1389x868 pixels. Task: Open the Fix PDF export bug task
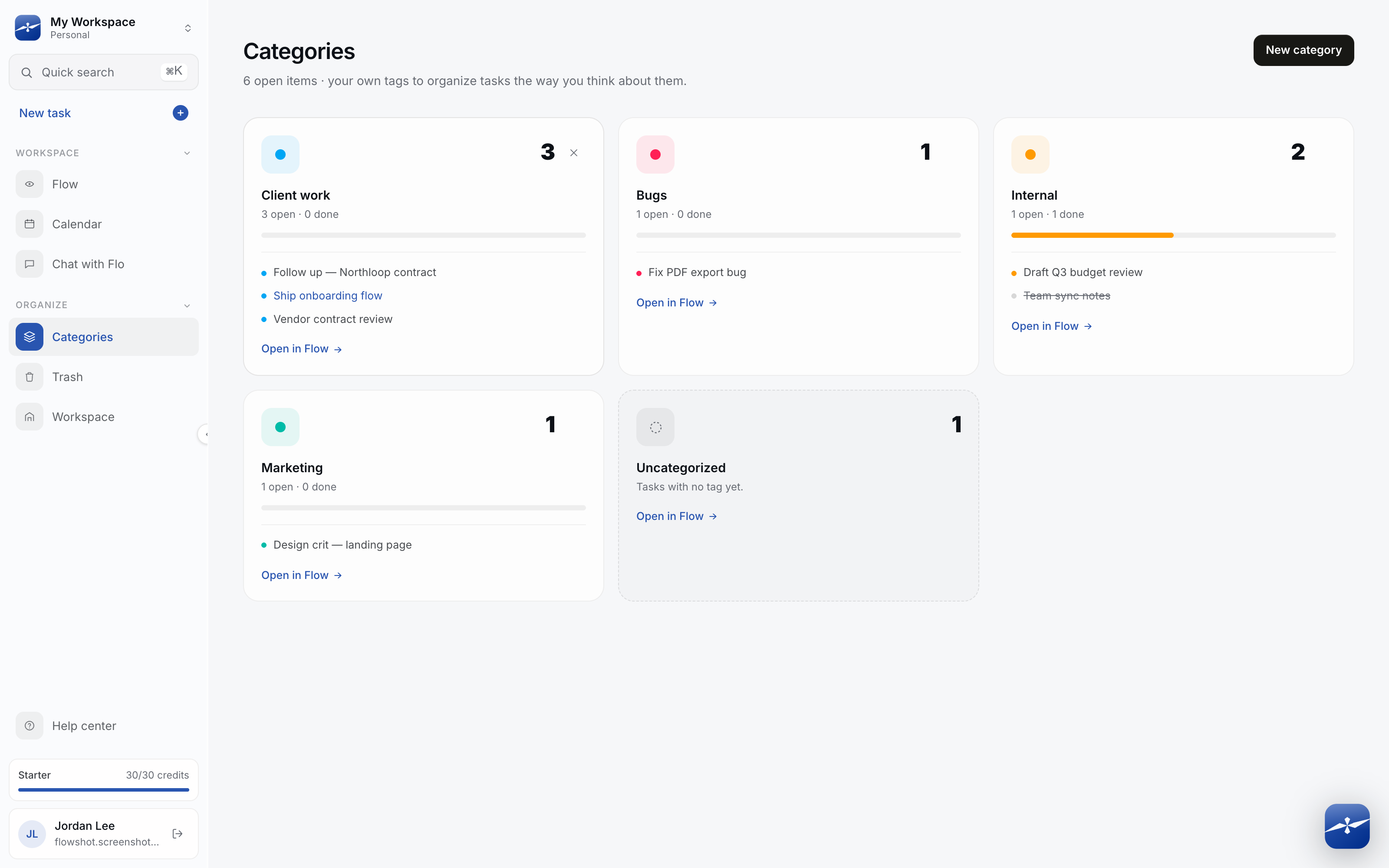[698, 272]
